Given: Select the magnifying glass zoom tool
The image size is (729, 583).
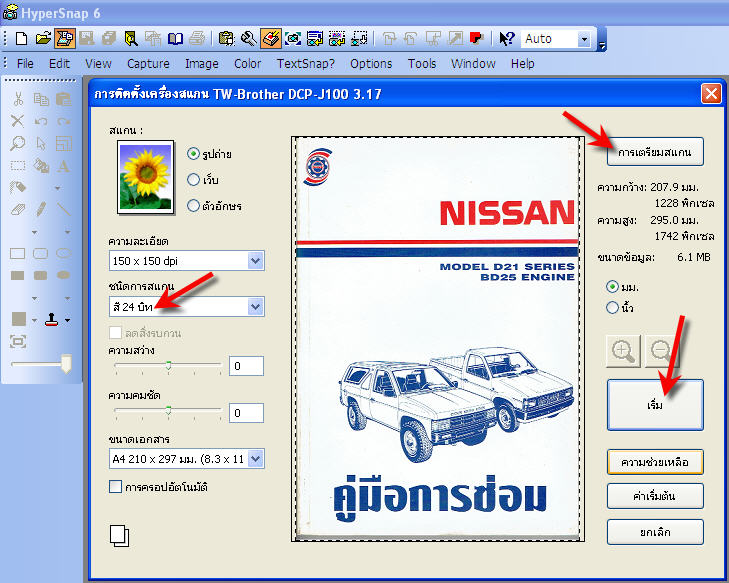Looking at the screenshot, I should pyautogui.click(x=18, y=143).
